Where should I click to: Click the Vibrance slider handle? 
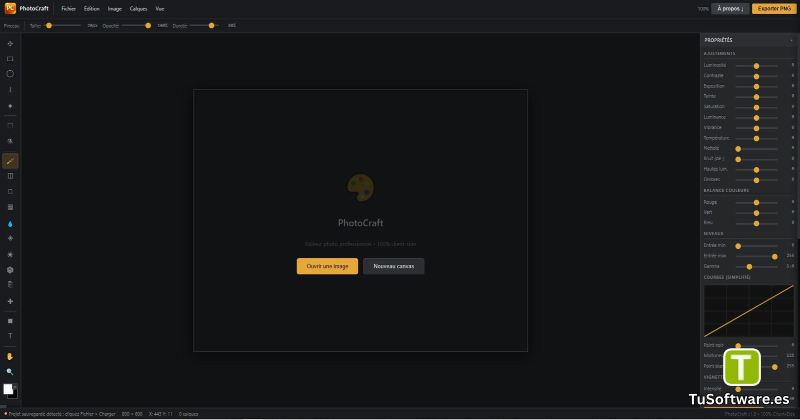pos(756,128)
